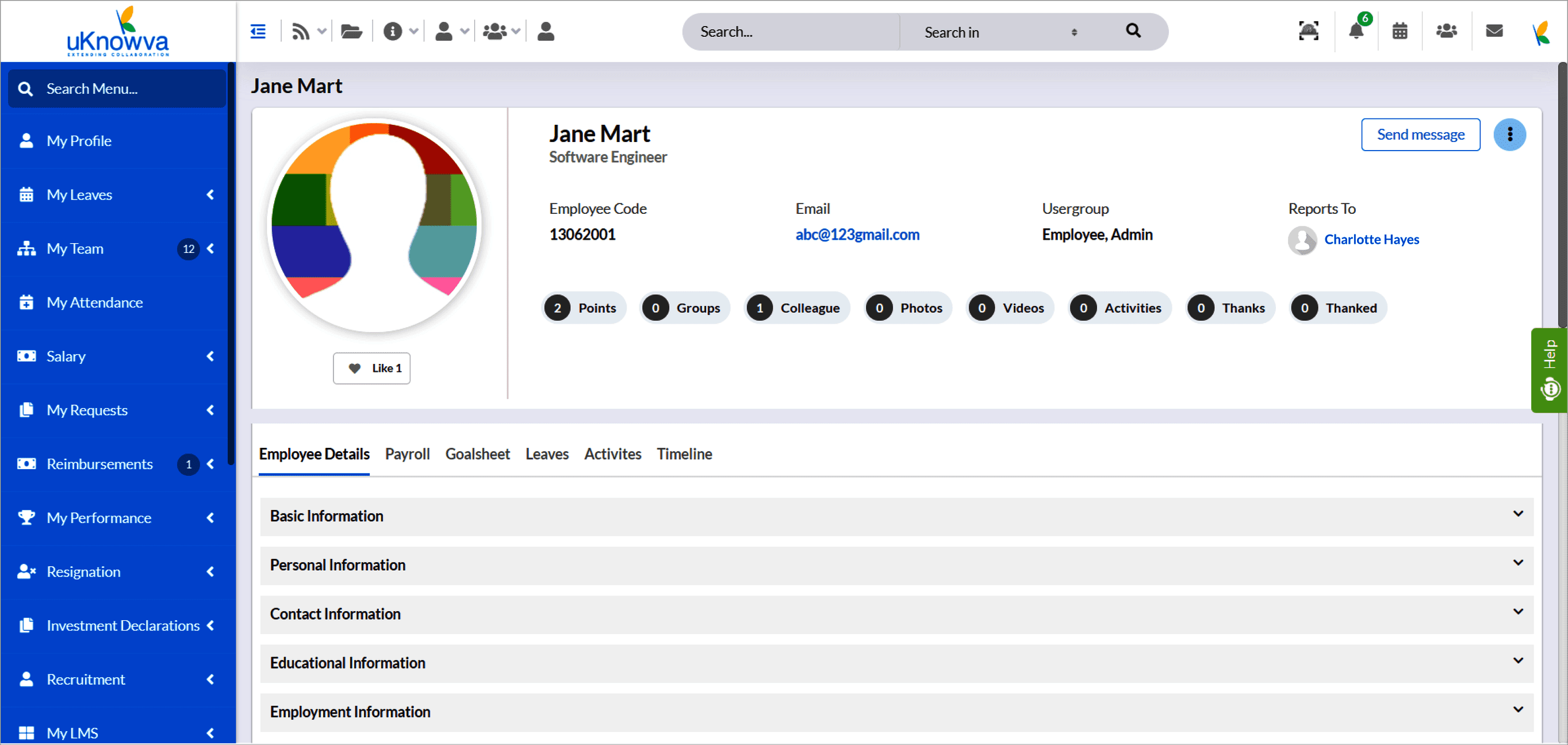
Task: Click the search magnifier icon
Action: [1133, 31]
